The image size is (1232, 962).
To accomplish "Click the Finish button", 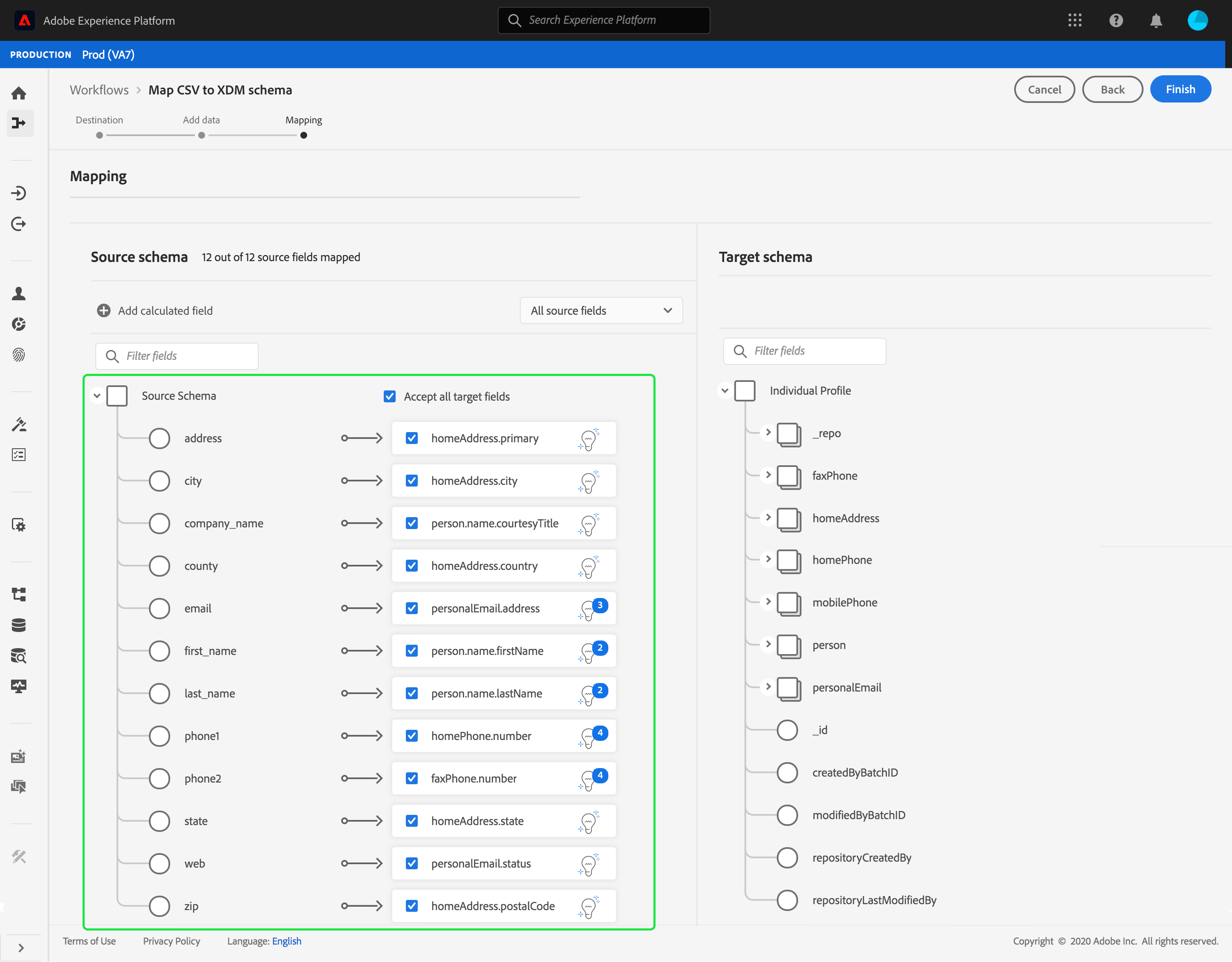I will (x=1180, y=89).
